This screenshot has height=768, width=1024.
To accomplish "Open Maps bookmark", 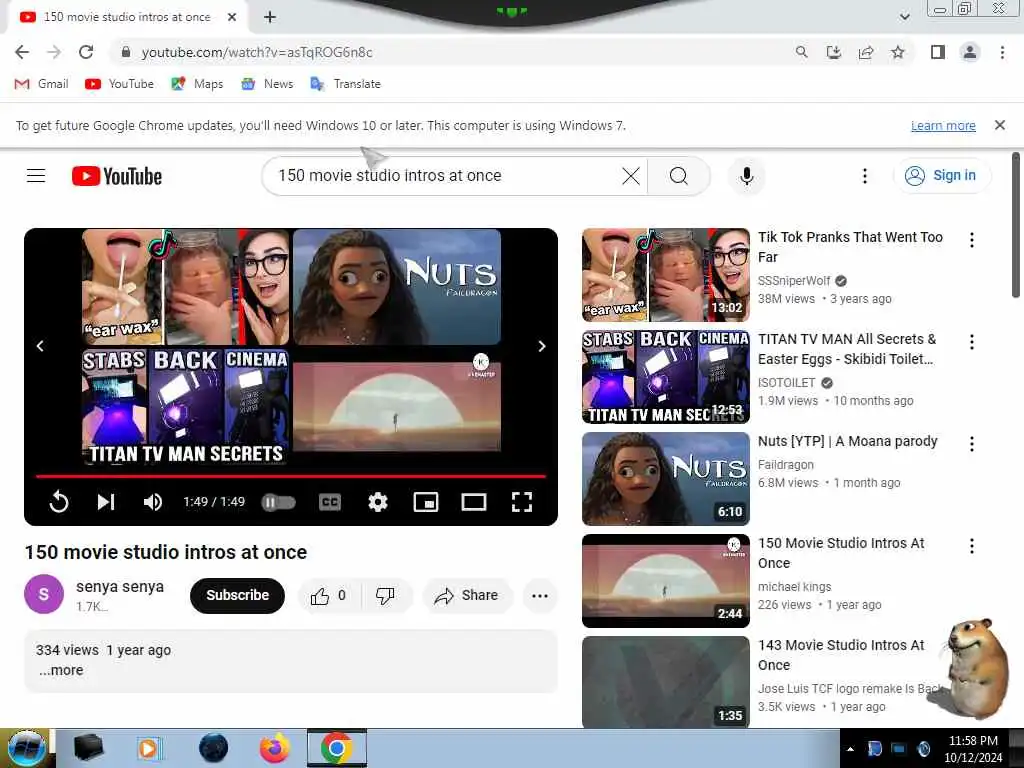I will click(x=197, y=84).
